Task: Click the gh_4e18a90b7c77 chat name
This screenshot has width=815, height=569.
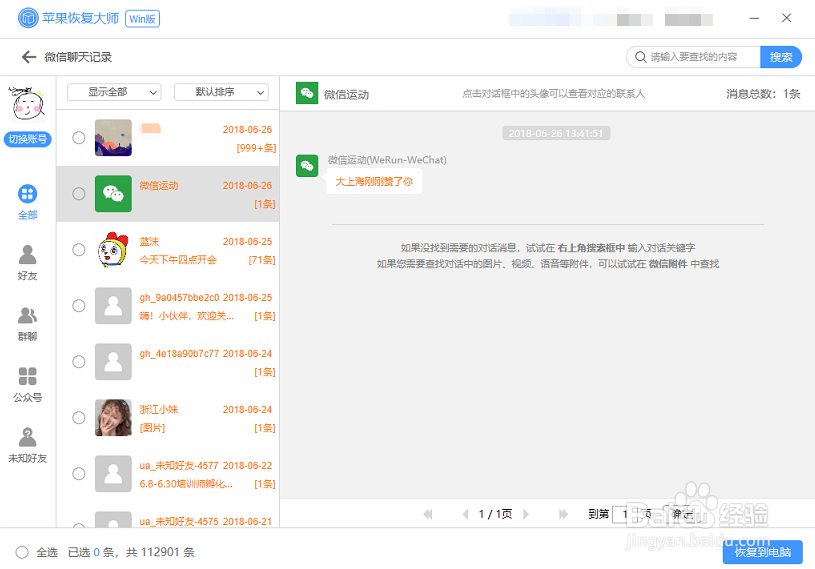Action: pos(179,354)
